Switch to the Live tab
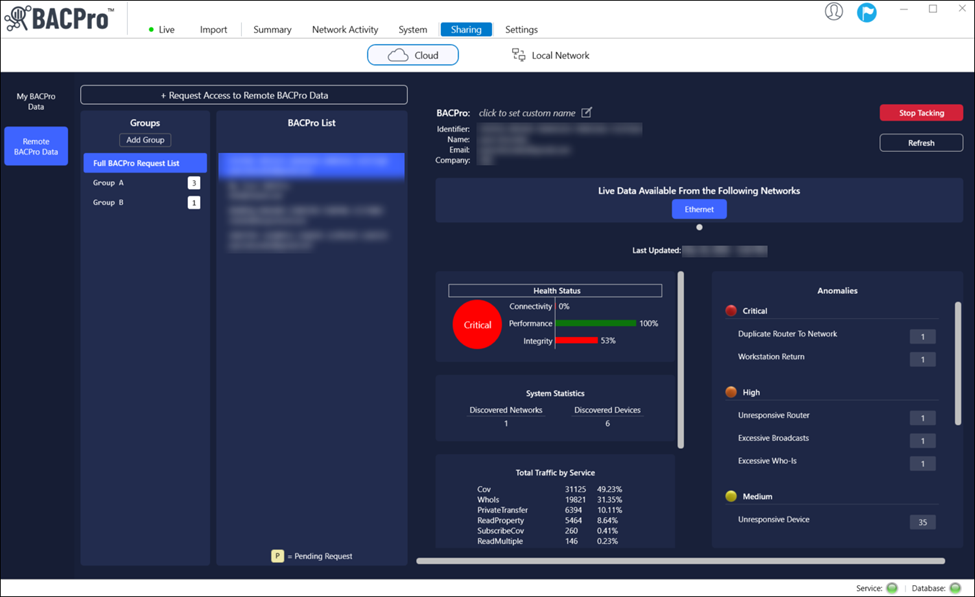Image resolution: width=975 pixels, height=597 pixels. 166,29
